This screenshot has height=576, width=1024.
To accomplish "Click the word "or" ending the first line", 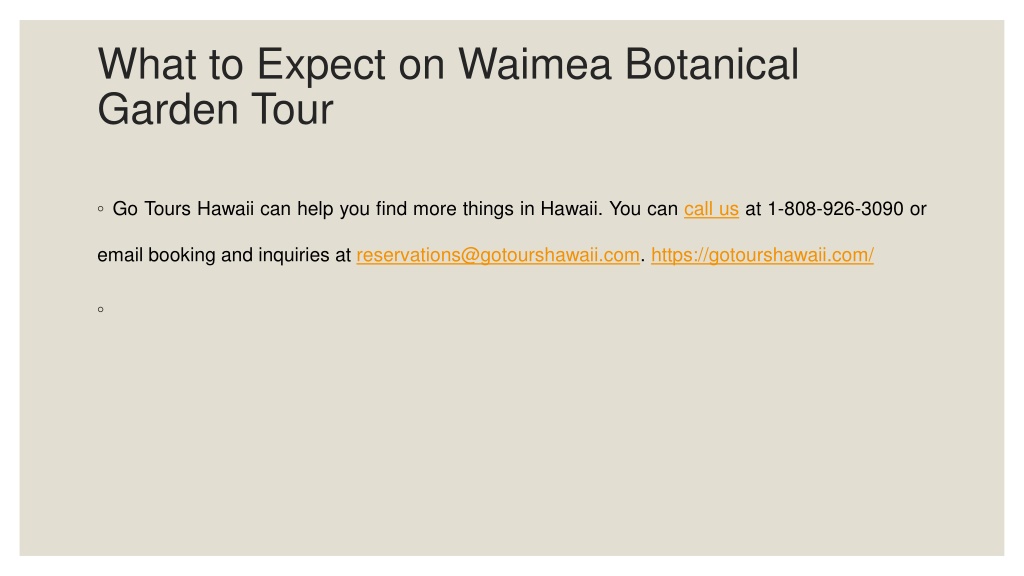I will click(x=918, y=210).
